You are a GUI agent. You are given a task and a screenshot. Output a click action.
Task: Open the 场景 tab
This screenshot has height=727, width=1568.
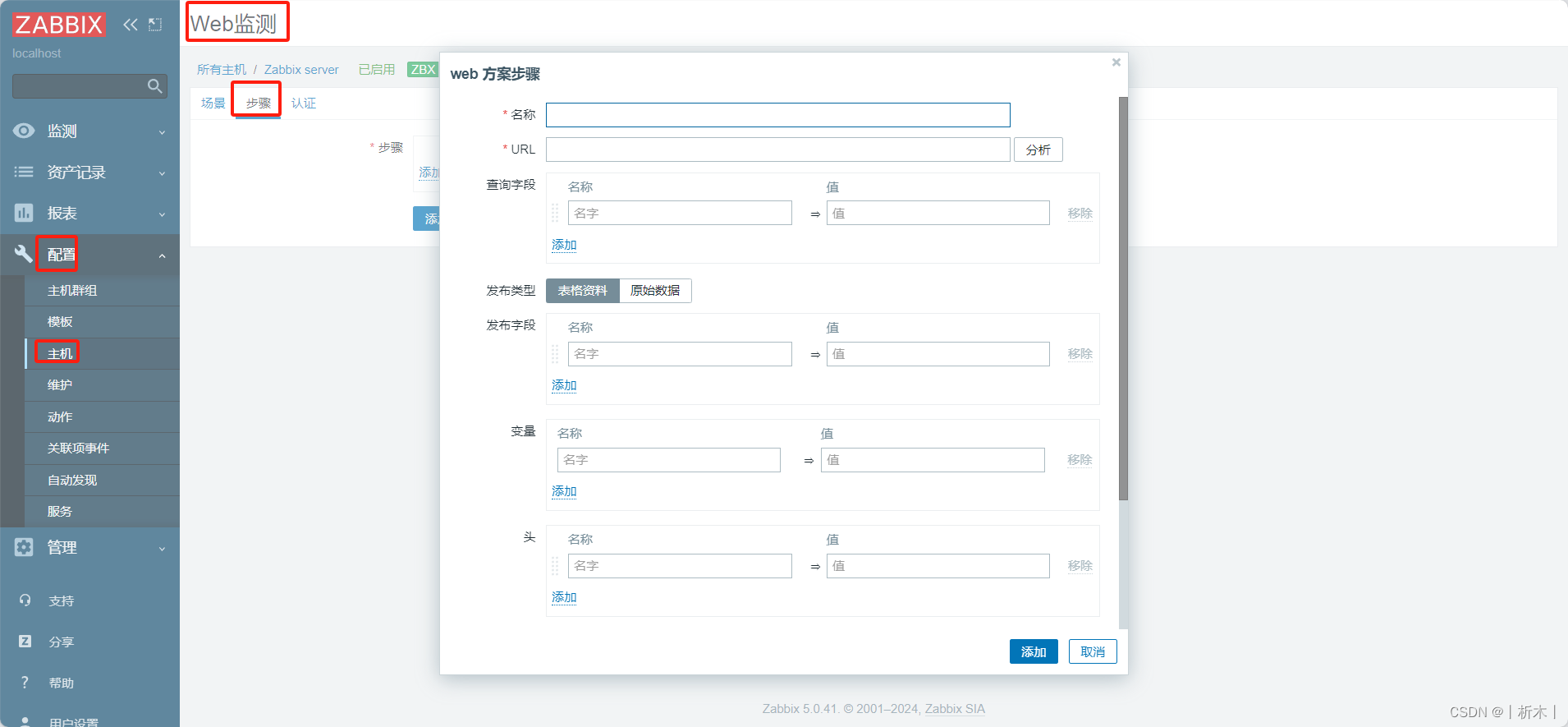(x=213, y=103)
